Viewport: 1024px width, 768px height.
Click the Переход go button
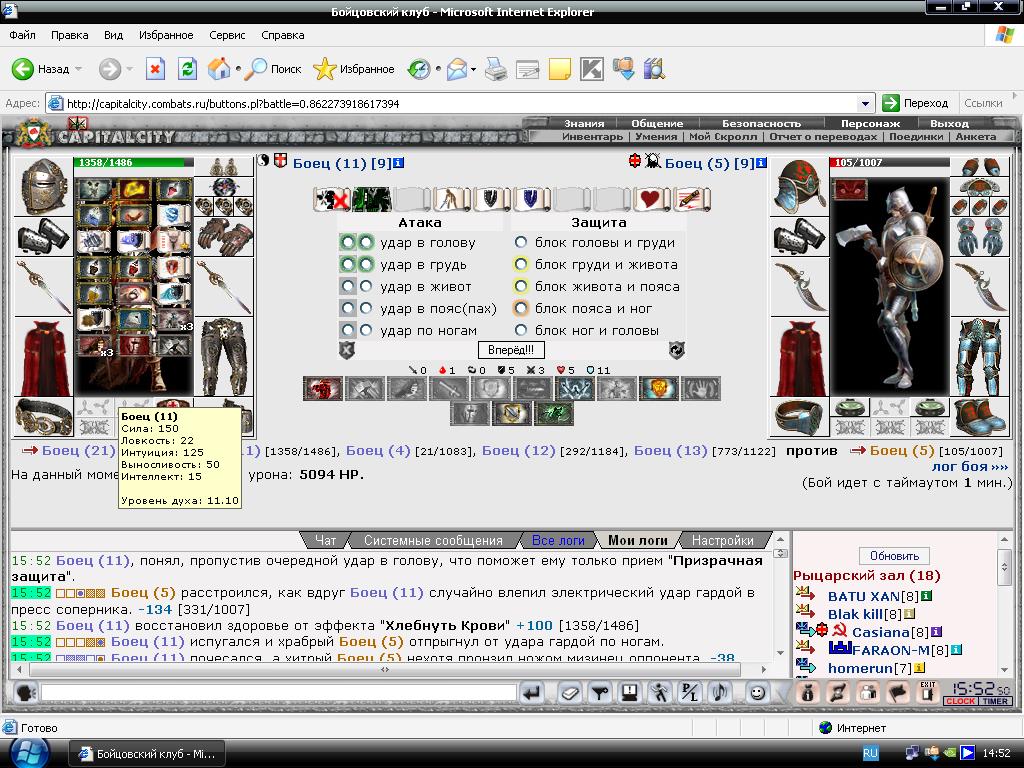tap(915, 103)
